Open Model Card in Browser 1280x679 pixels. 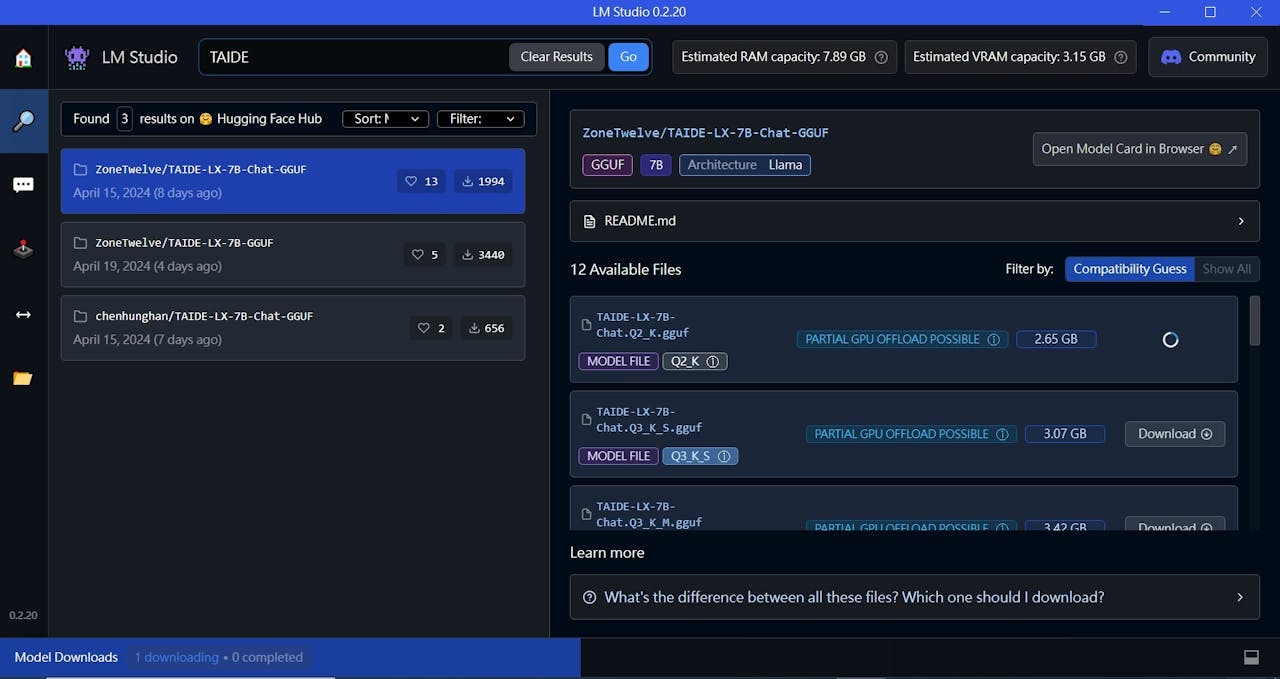[x=1139, y=149]
